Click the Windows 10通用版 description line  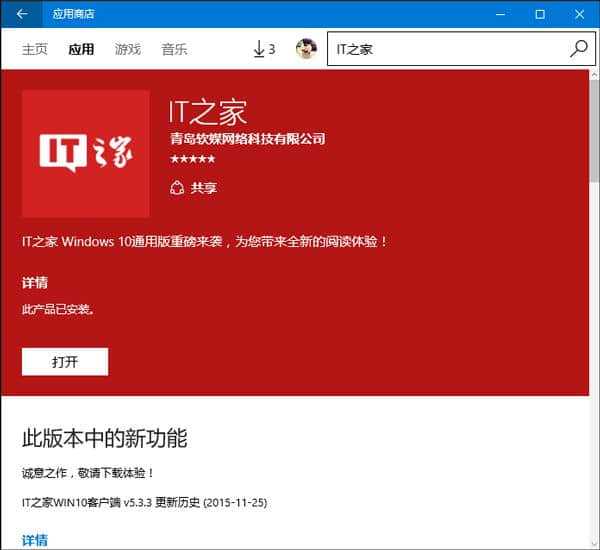205,242
